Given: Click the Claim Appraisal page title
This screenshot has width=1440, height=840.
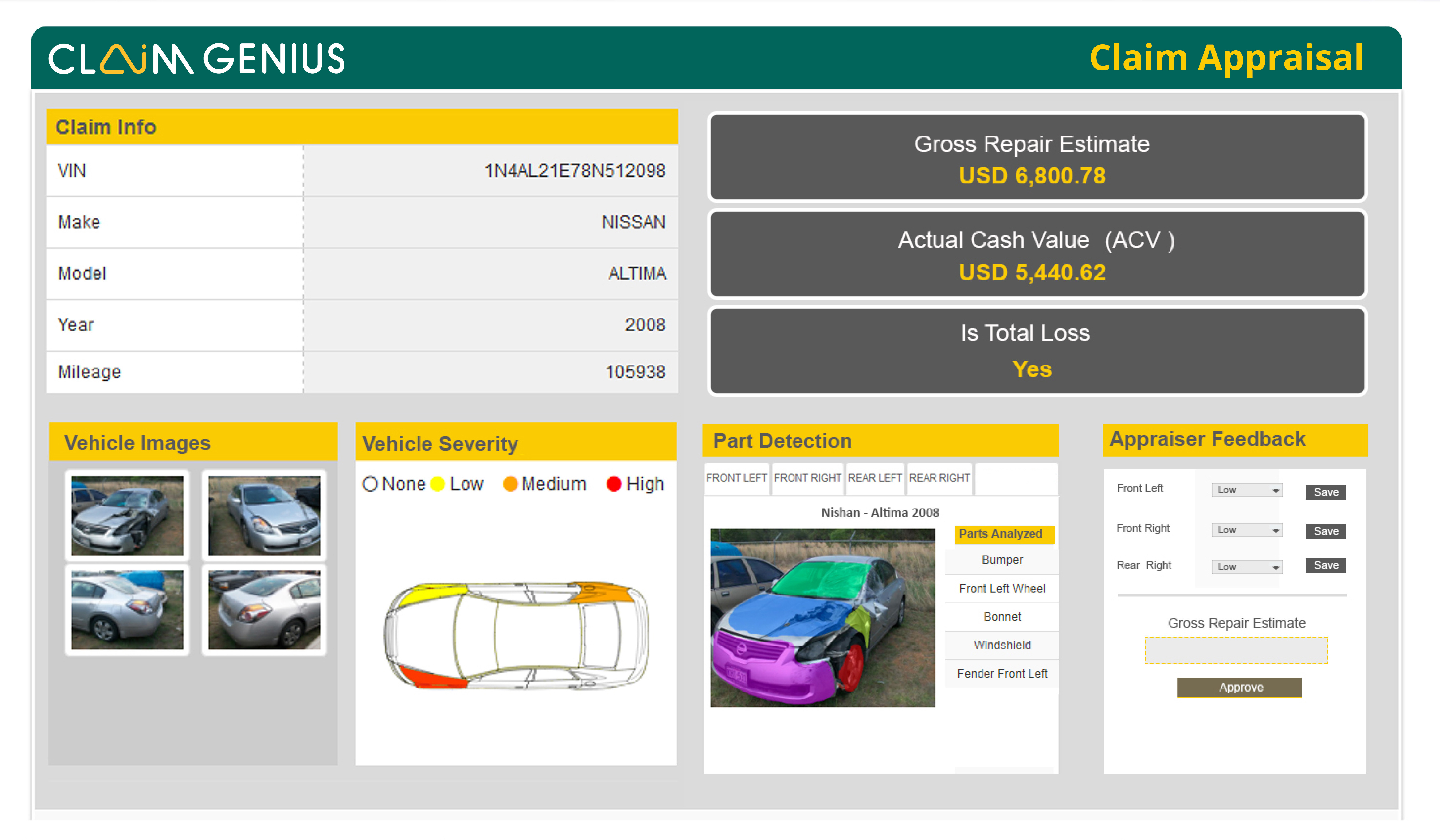Looking at the screenshot, I should (1226, 58).
